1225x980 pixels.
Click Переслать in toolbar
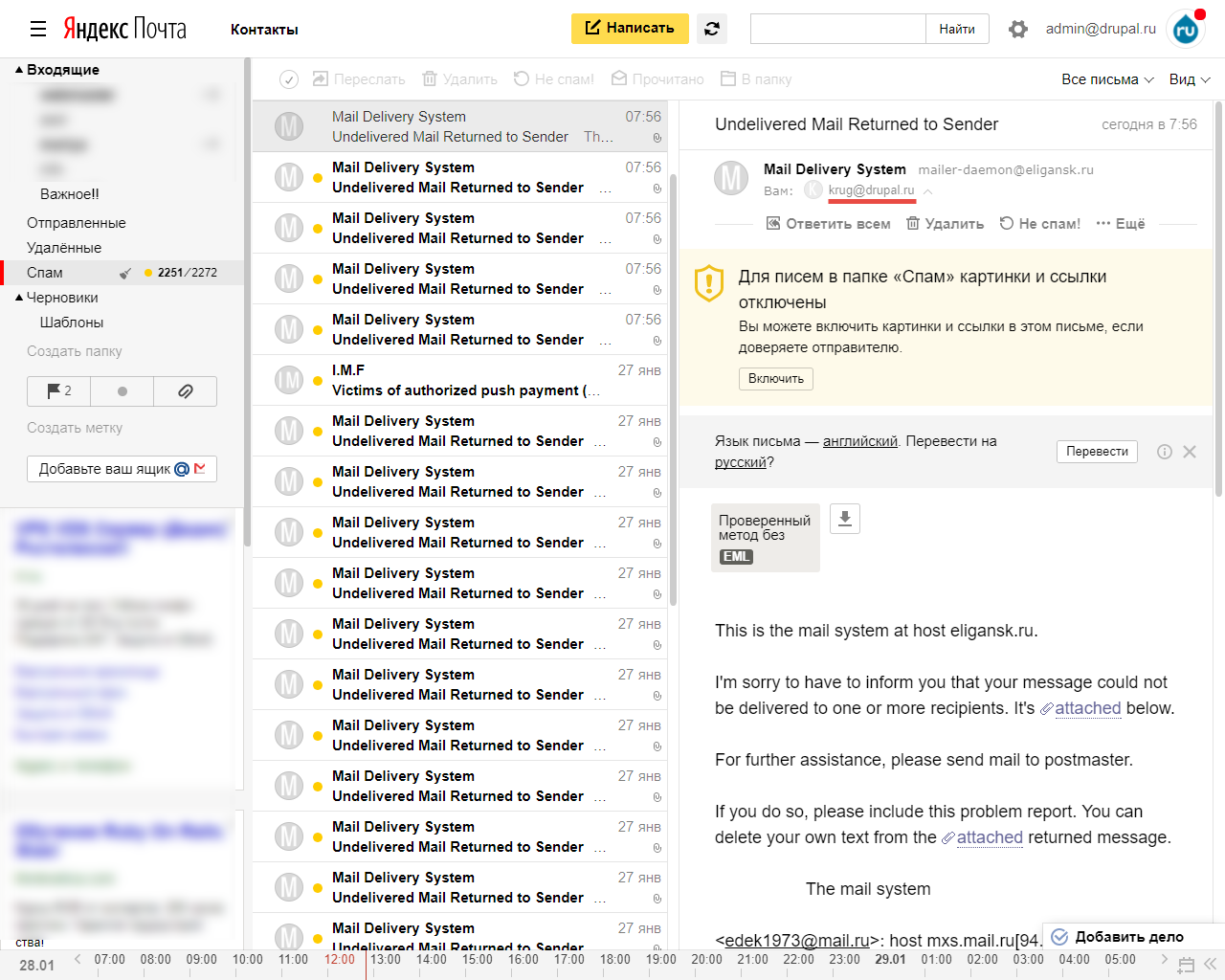point(358,79)
